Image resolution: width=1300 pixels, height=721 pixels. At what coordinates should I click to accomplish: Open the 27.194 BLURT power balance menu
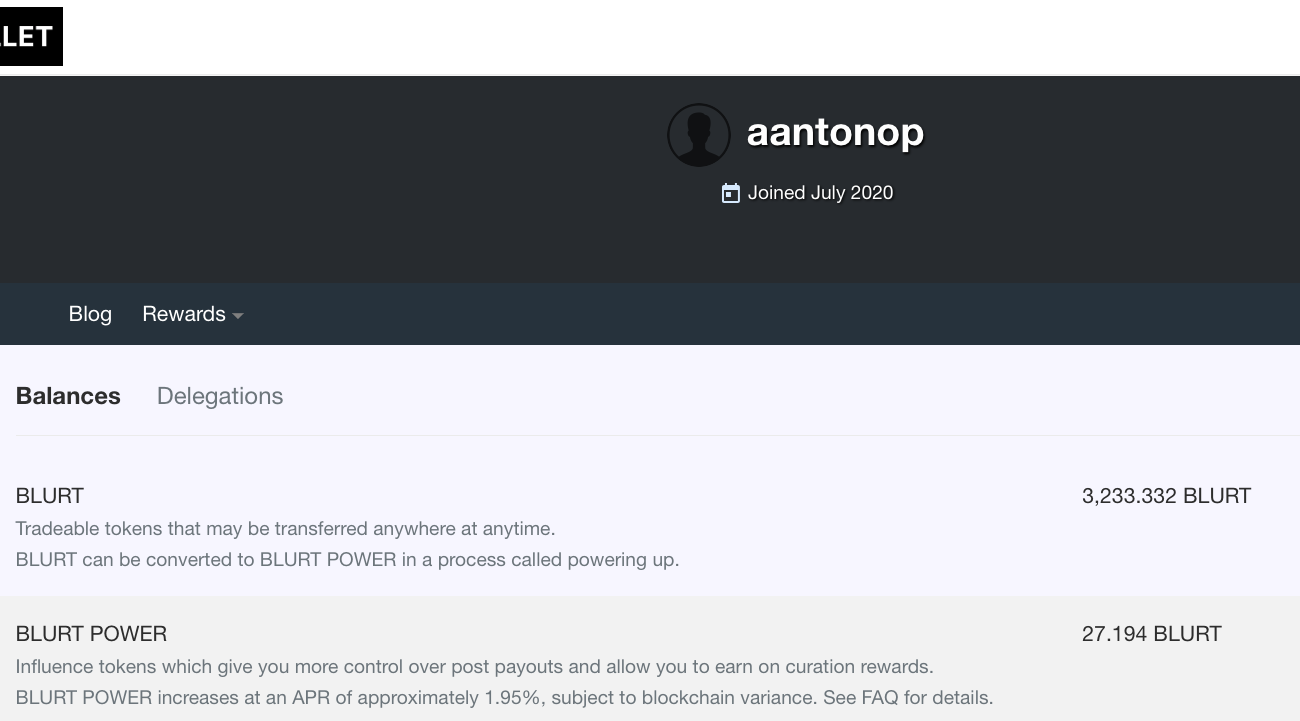point(1152,634)
